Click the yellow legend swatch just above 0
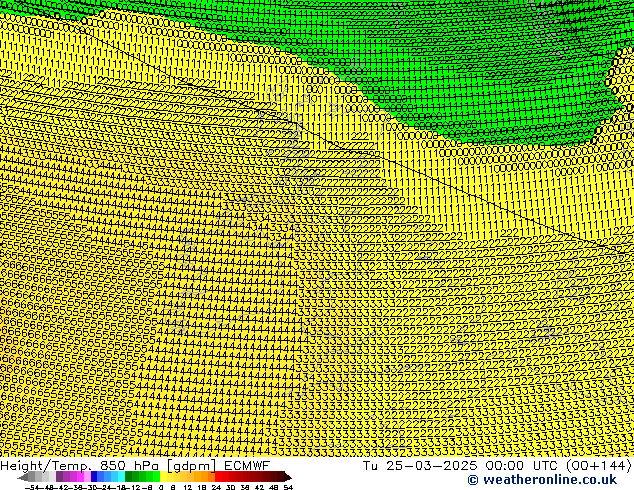Image resolution: width=634 pixels, height=490 pixels. [163, 477]
